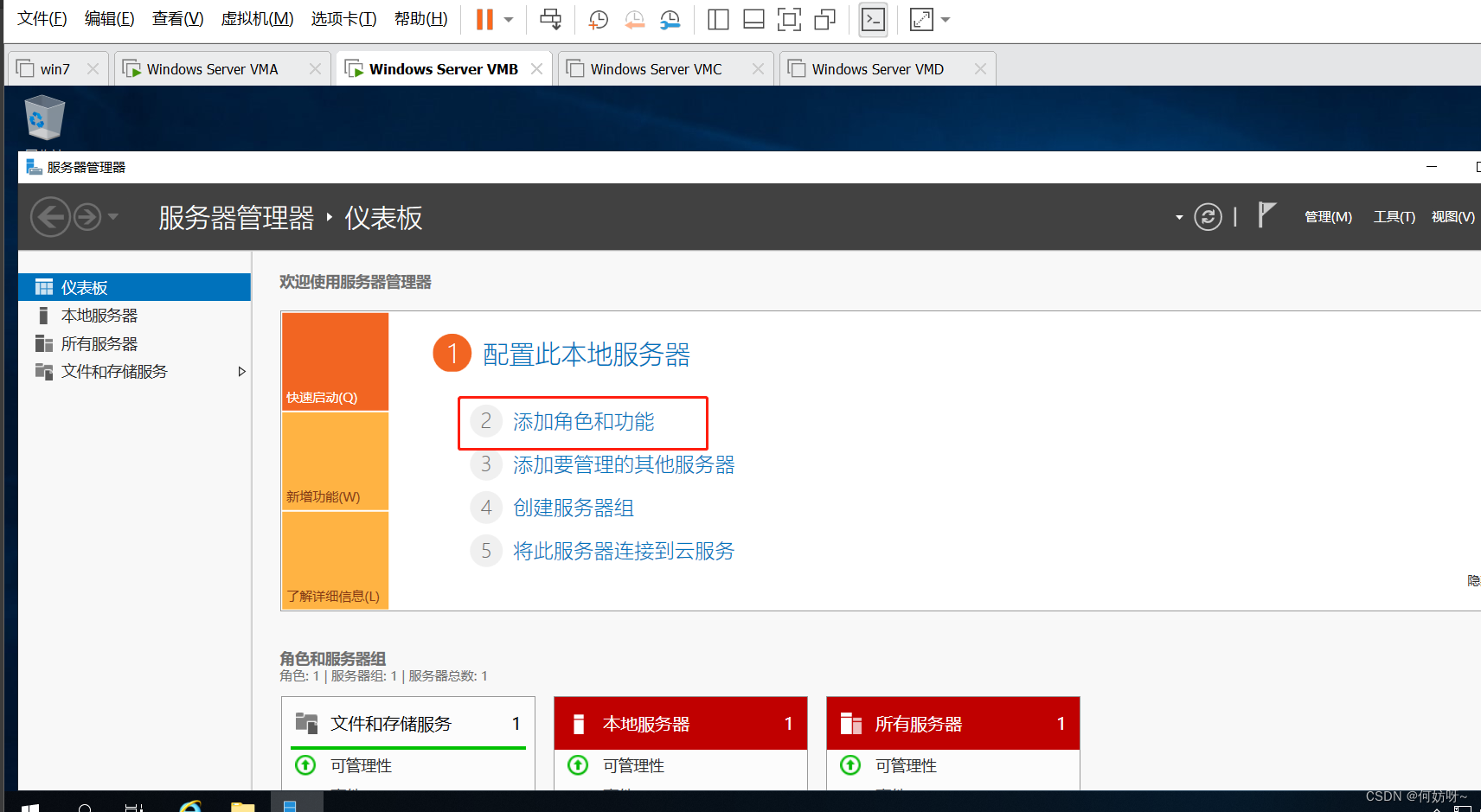Click the 创建服务器组 link

pos(574,508)
